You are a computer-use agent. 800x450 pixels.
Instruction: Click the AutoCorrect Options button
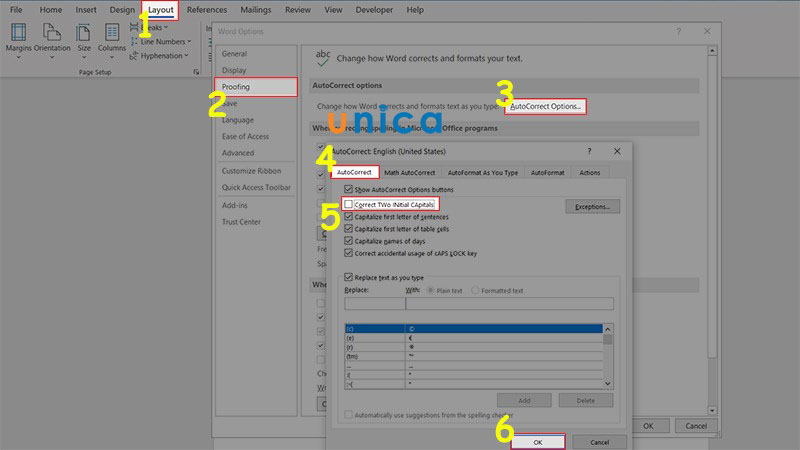pos(545,105)
